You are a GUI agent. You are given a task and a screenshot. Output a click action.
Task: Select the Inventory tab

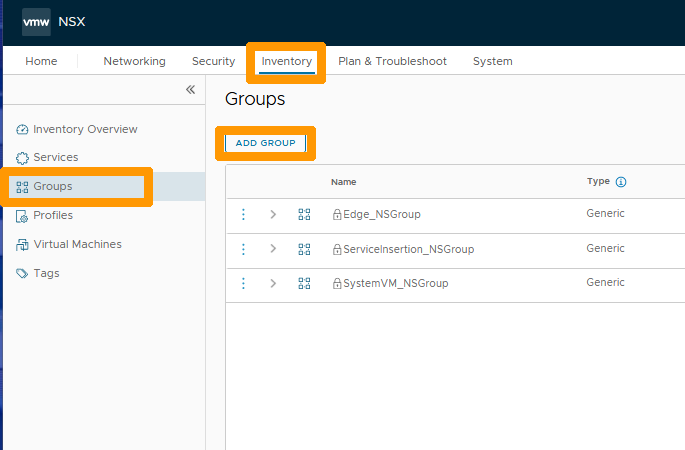(287, 61)
